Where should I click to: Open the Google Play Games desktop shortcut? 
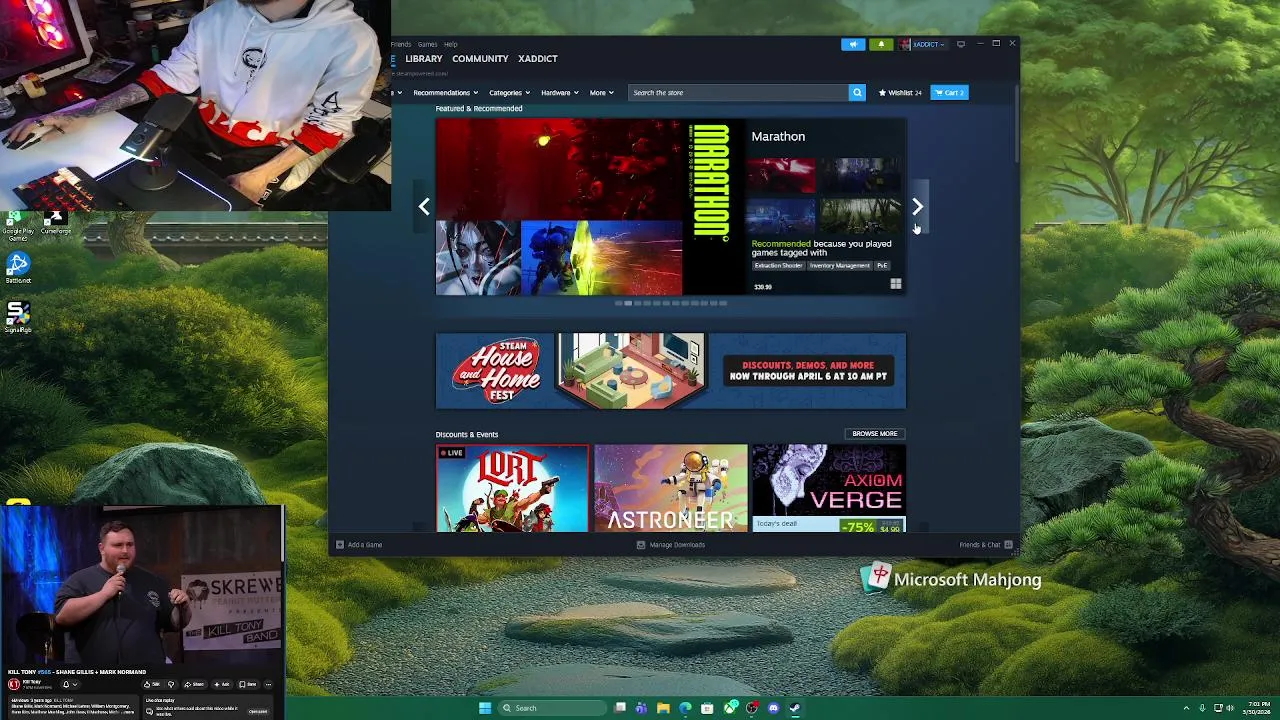click(x=18, y=226)
